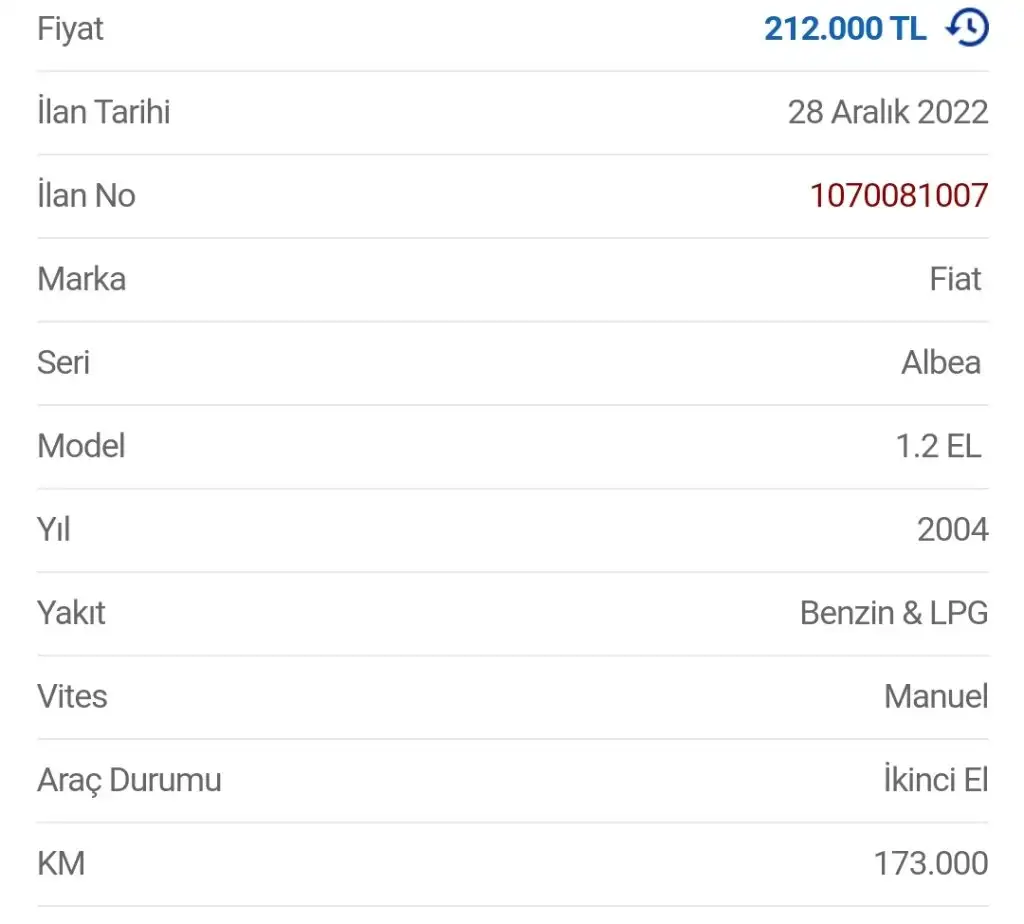The width and height of the screenshot is (1024, 924).
Task: Select the 1.2 EL model value
Action: tap(938, 445)
